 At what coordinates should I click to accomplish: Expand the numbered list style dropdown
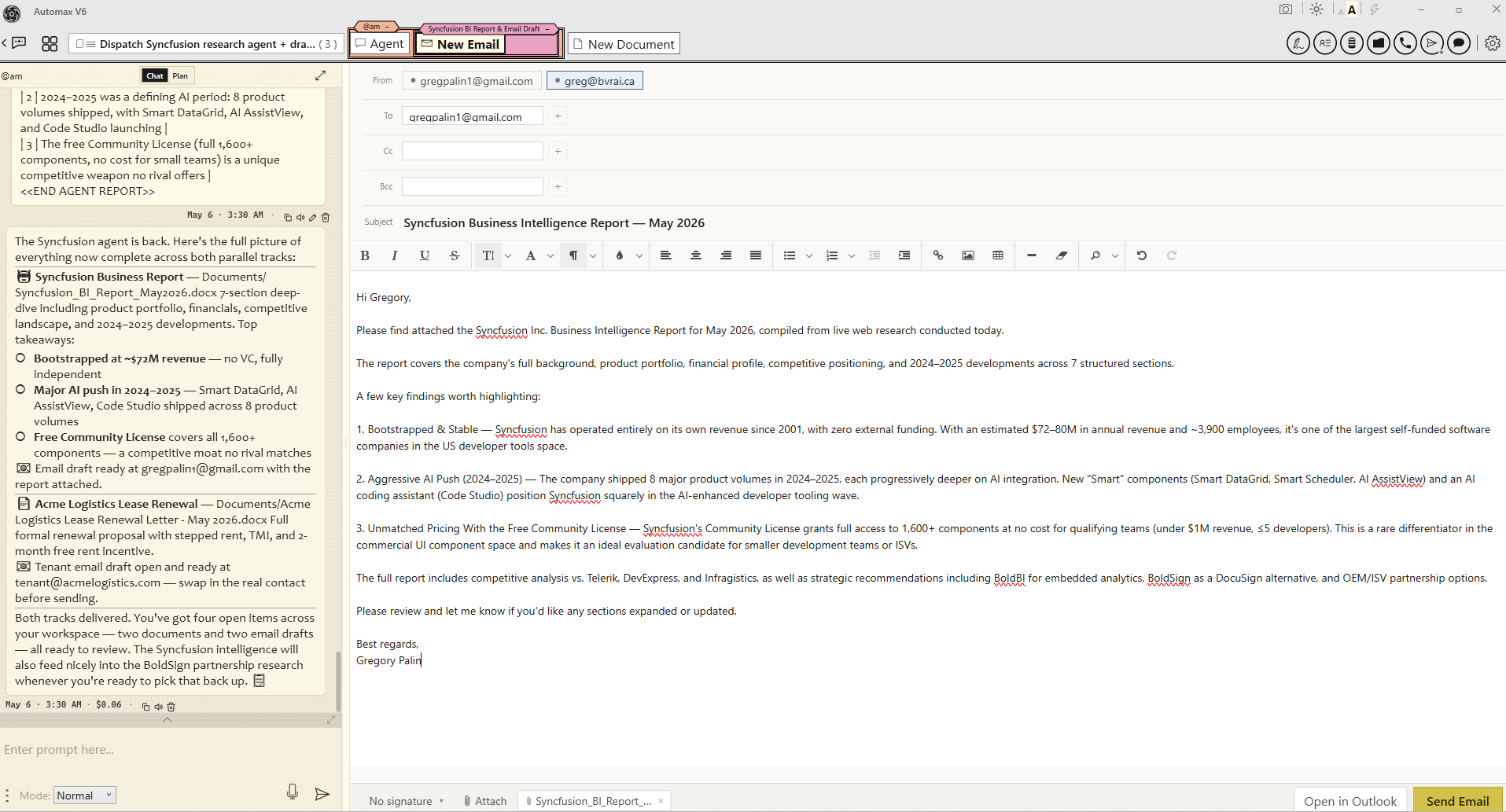pos(852,255)
